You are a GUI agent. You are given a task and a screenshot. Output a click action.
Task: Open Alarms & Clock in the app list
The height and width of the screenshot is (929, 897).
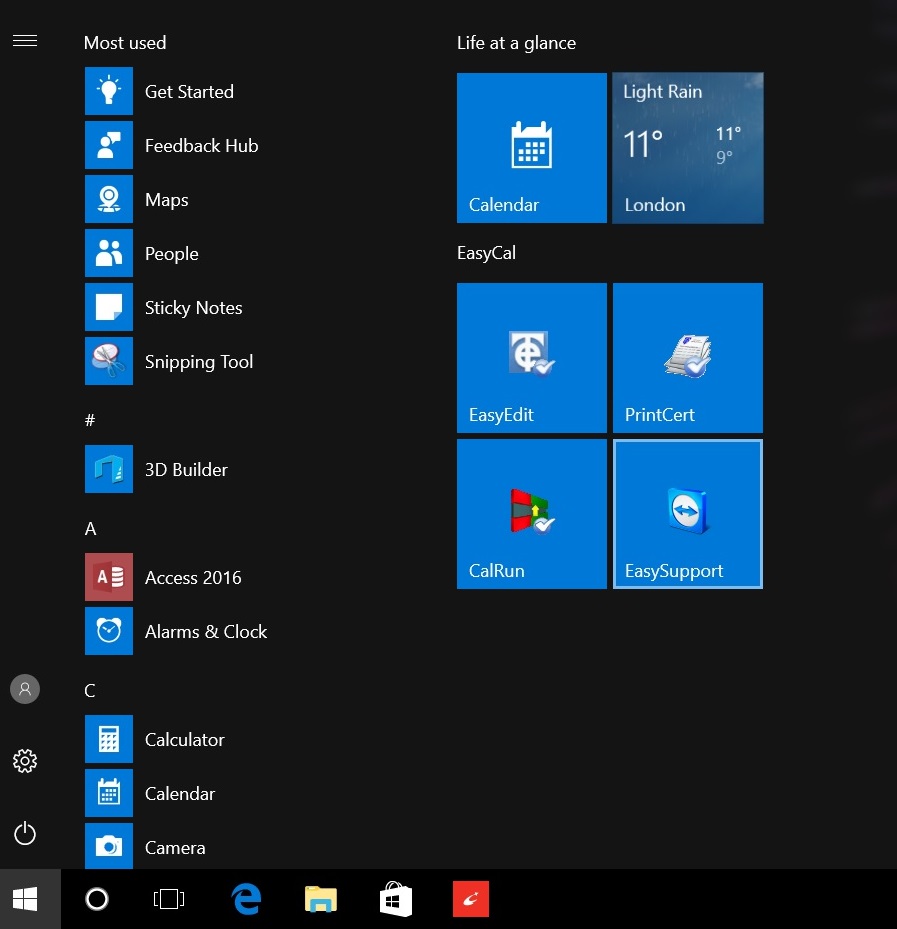tap(205, 632)
